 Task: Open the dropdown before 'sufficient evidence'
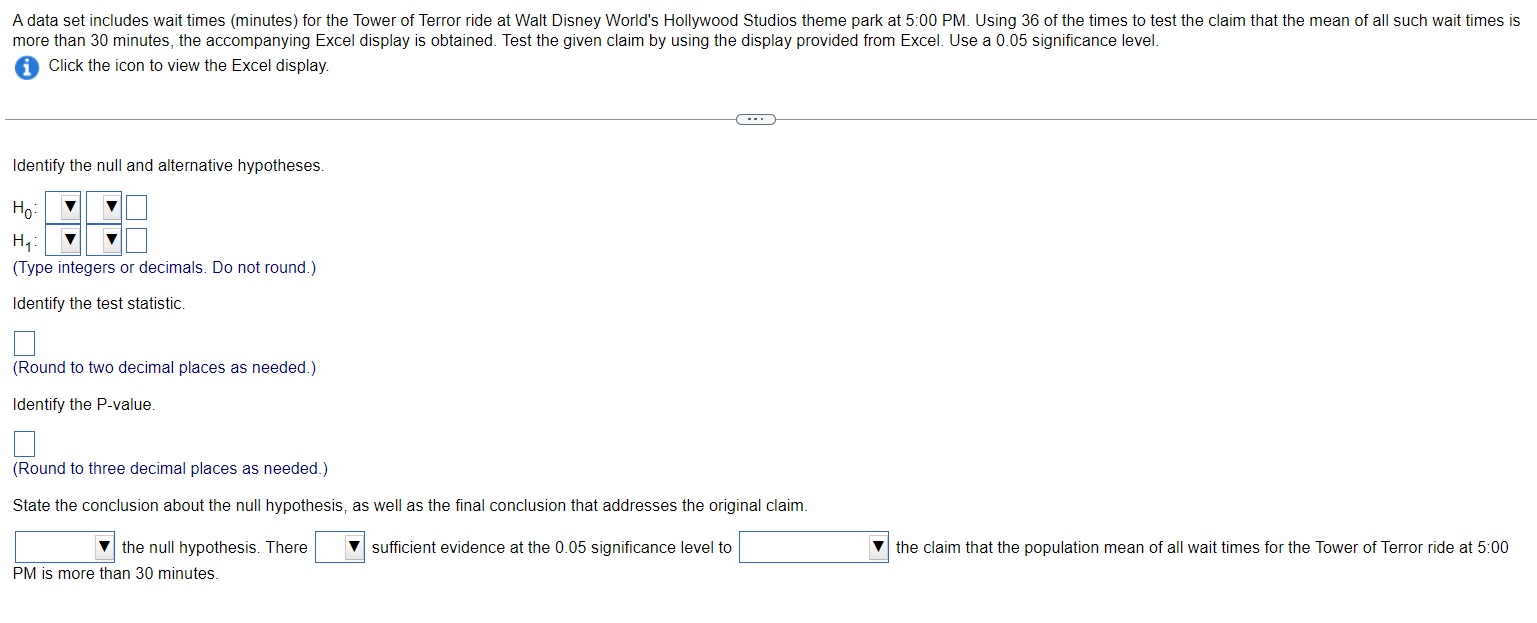coord(351,547)
